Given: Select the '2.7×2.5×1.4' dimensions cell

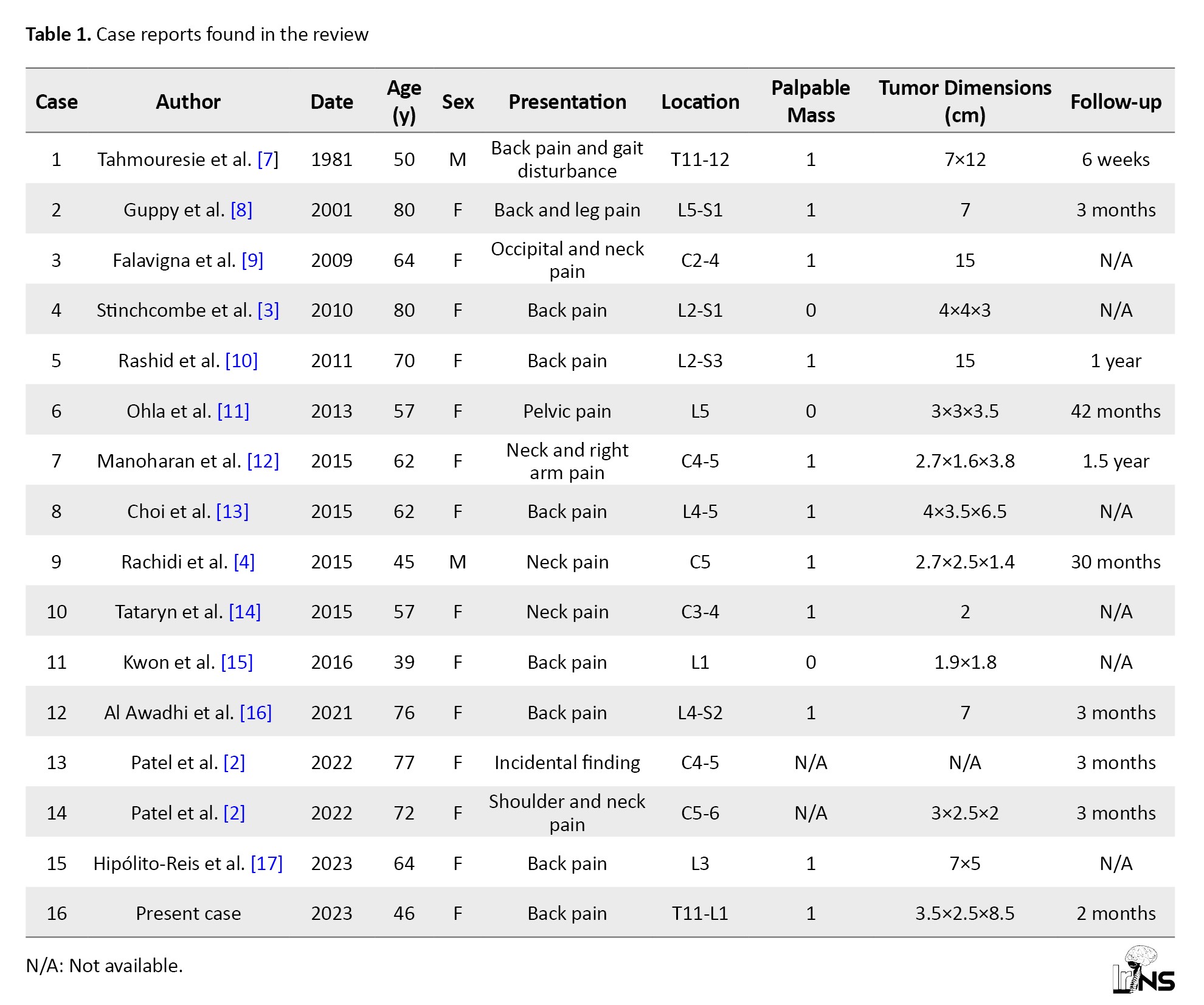Looking at the screenshot, I should click(965, 562).
